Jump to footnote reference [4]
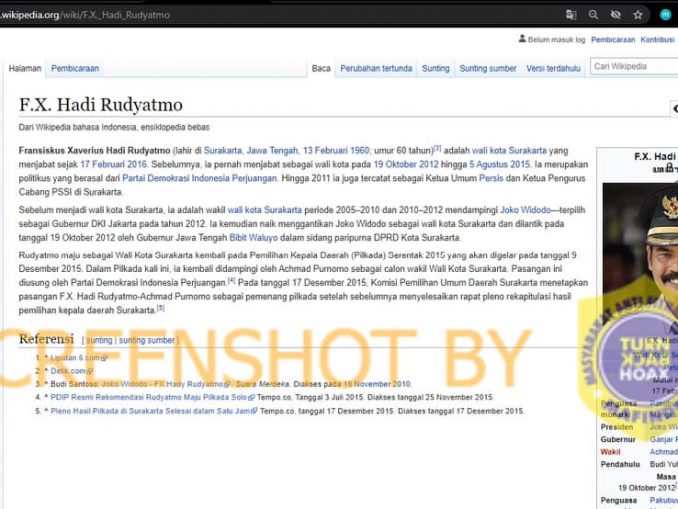Screen dimensions: 678x509 231,280
